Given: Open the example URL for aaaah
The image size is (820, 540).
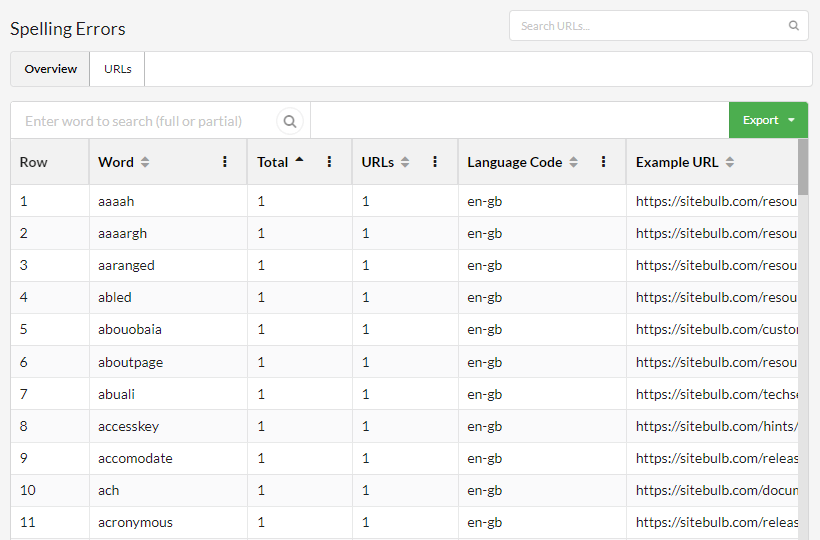Looking at the screenshot, I should coord(716,201).
